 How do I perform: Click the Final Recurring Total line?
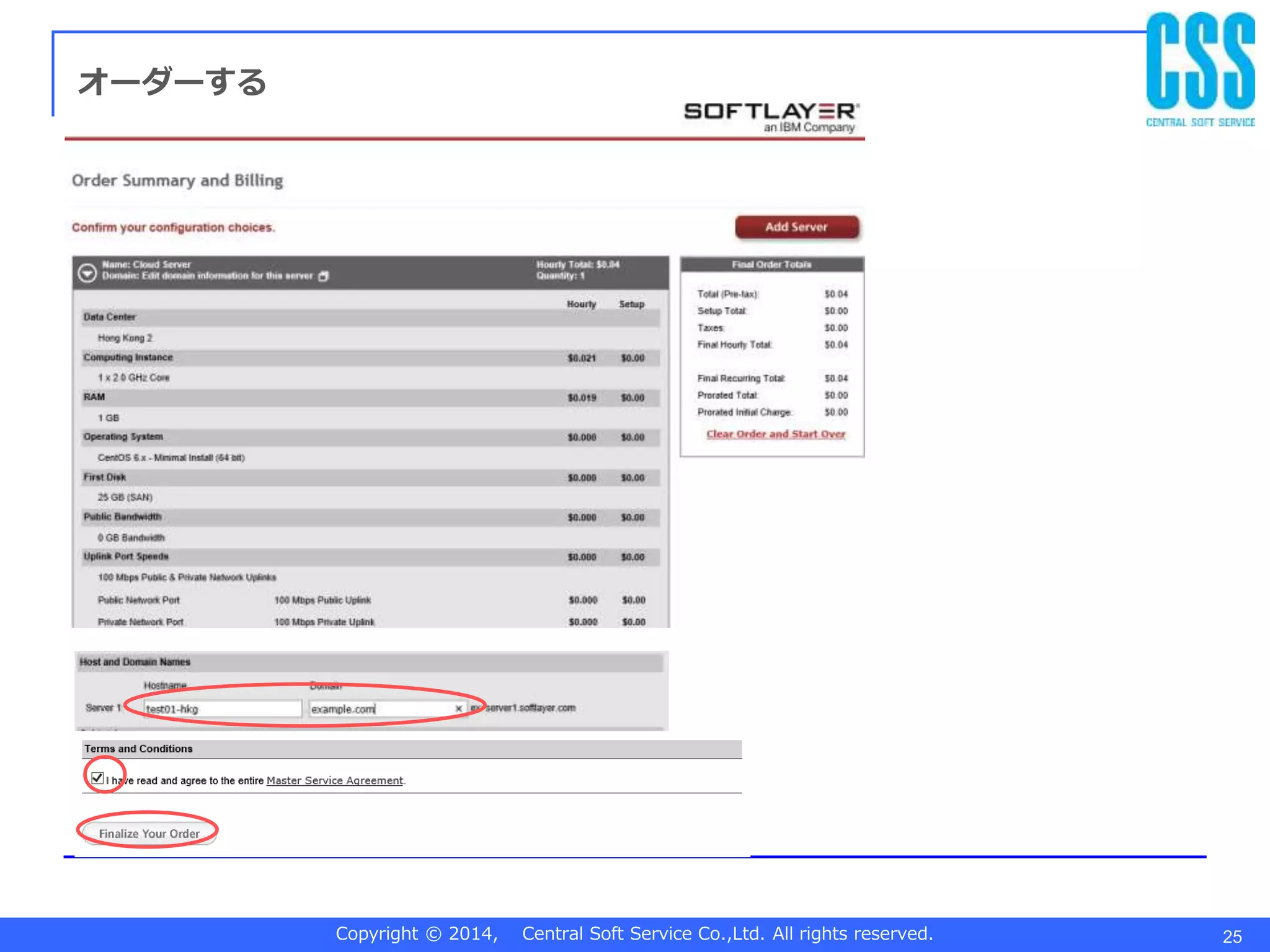point(772,378)
